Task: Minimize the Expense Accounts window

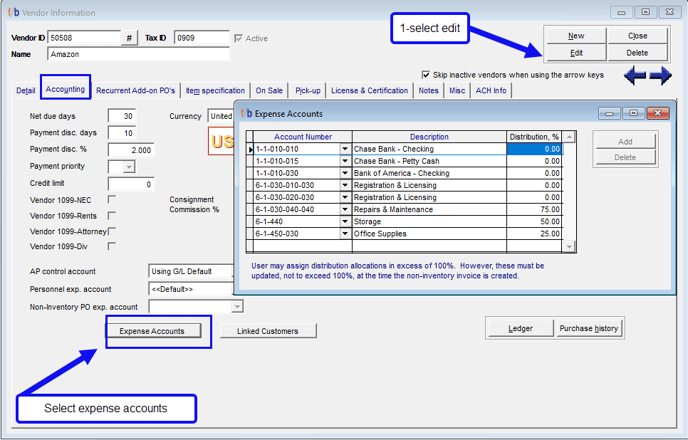Action: coord(609,114)
